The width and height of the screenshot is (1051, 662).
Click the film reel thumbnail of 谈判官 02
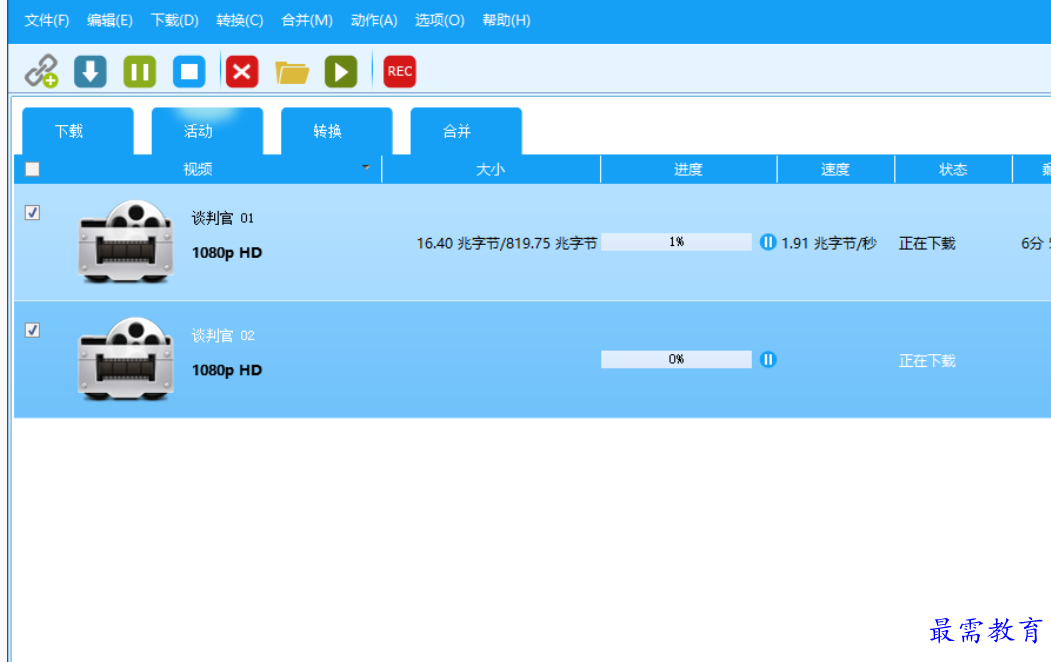coord(126,358)
